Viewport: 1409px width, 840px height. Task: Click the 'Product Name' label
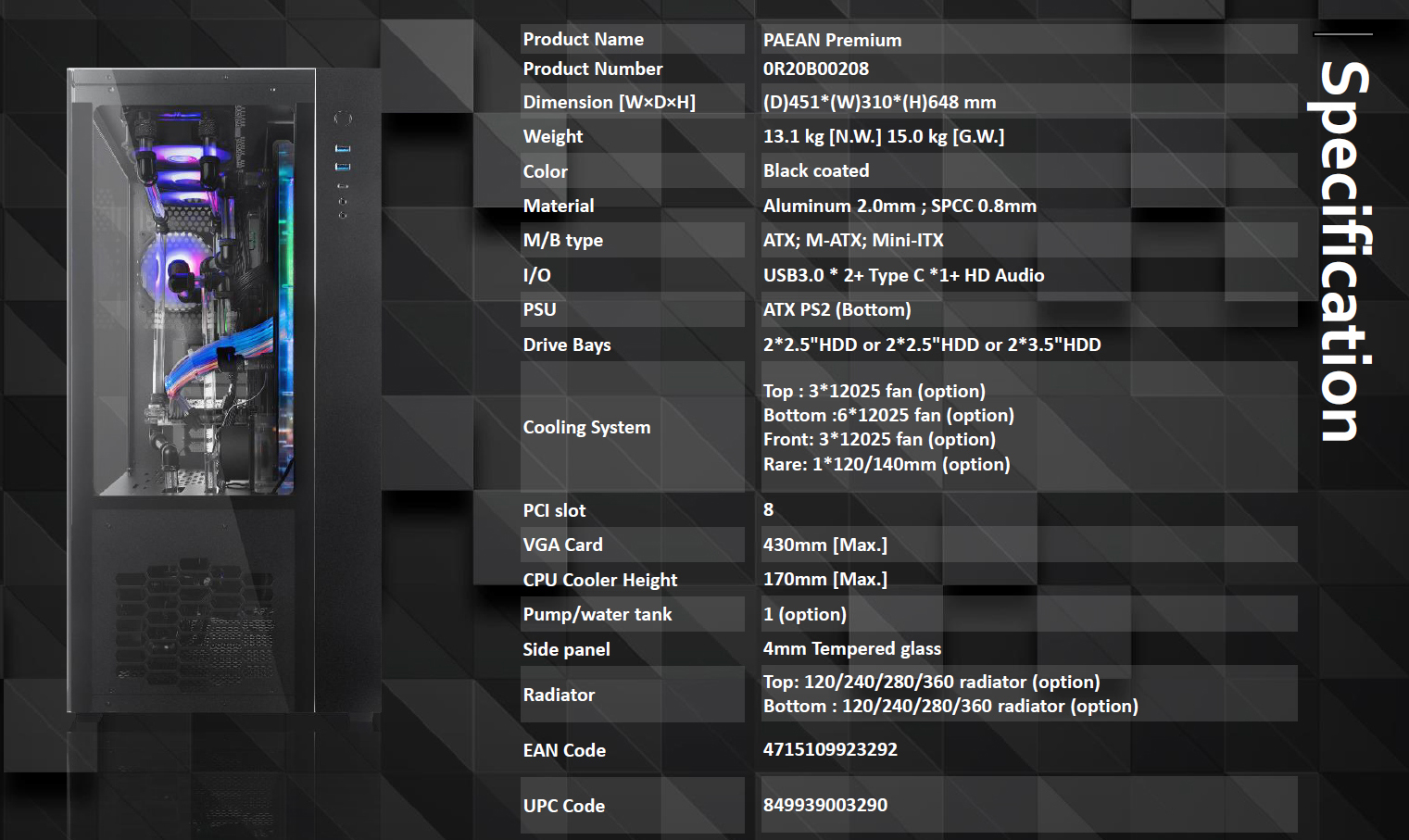(584, 39)
